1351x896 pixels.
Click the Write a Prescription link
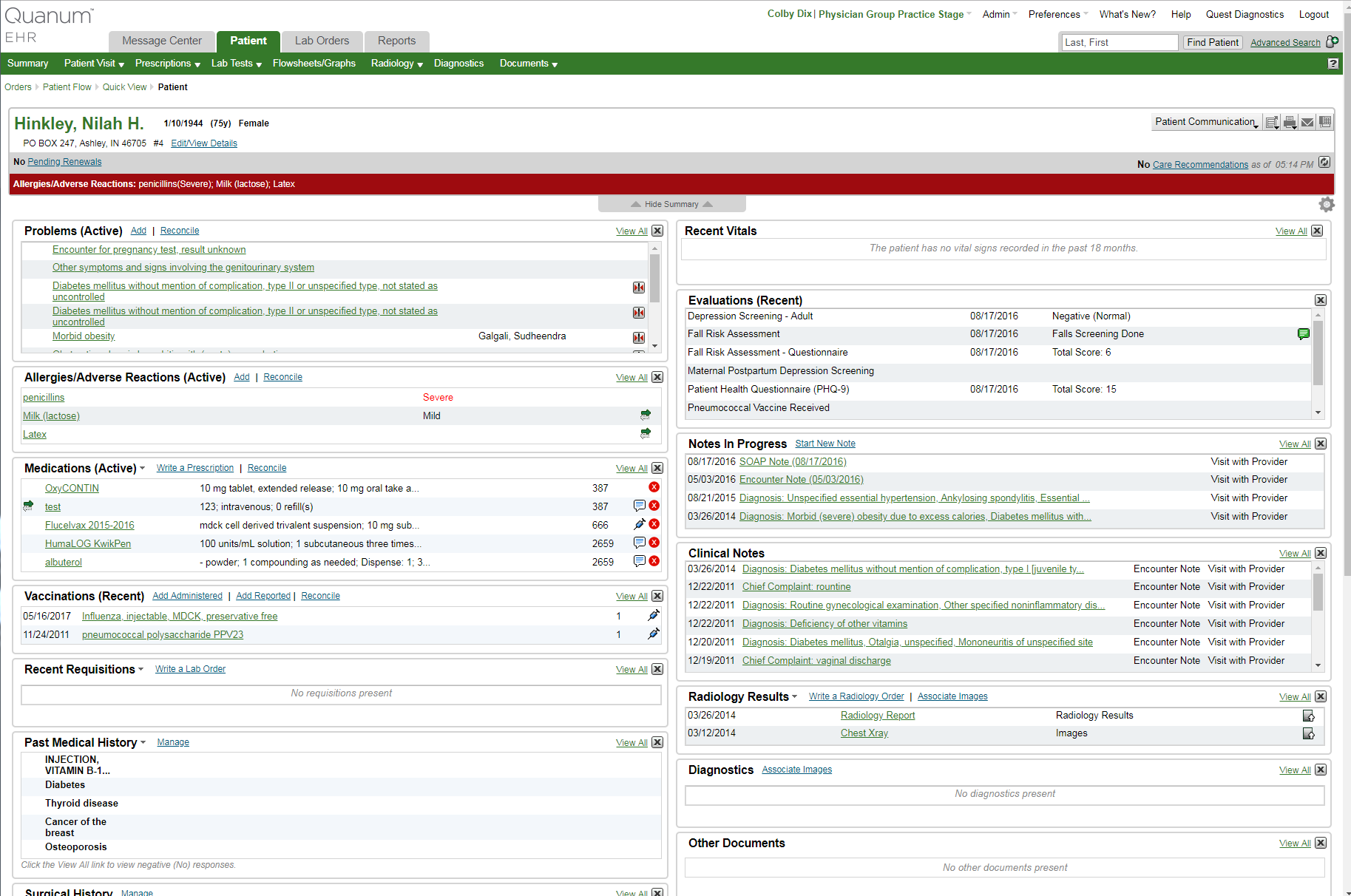point(194,467)
